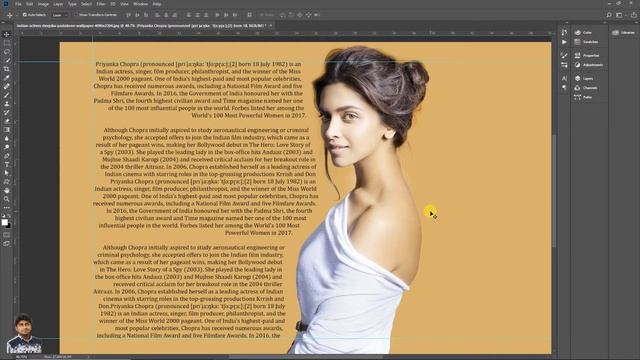Open the Color panel
Screen dimensions: 640x360
tap(583, 33)
